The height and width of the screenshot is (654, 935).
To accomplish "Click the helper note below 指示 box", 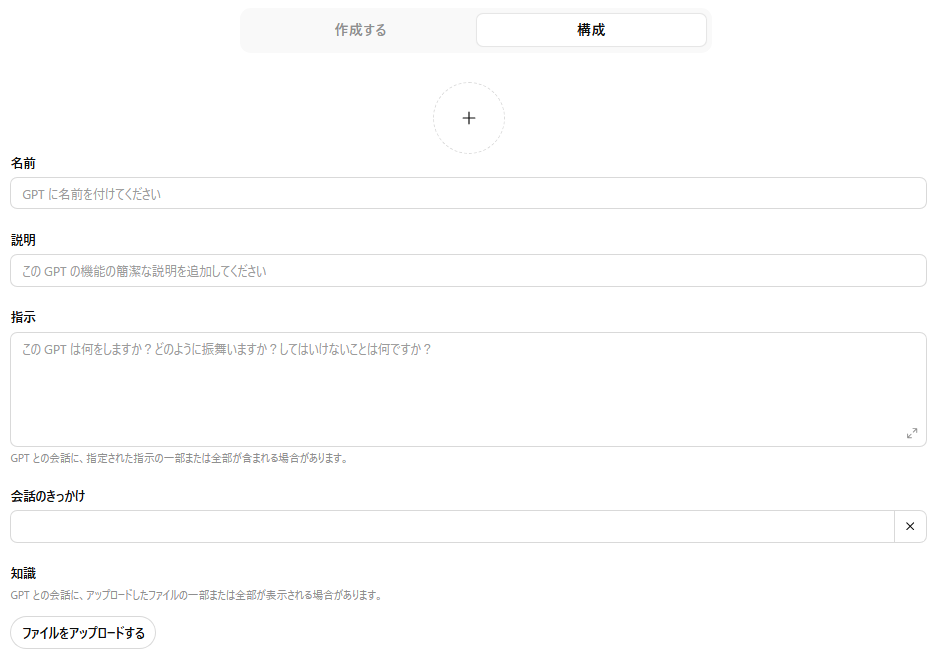I will point(180,458).
